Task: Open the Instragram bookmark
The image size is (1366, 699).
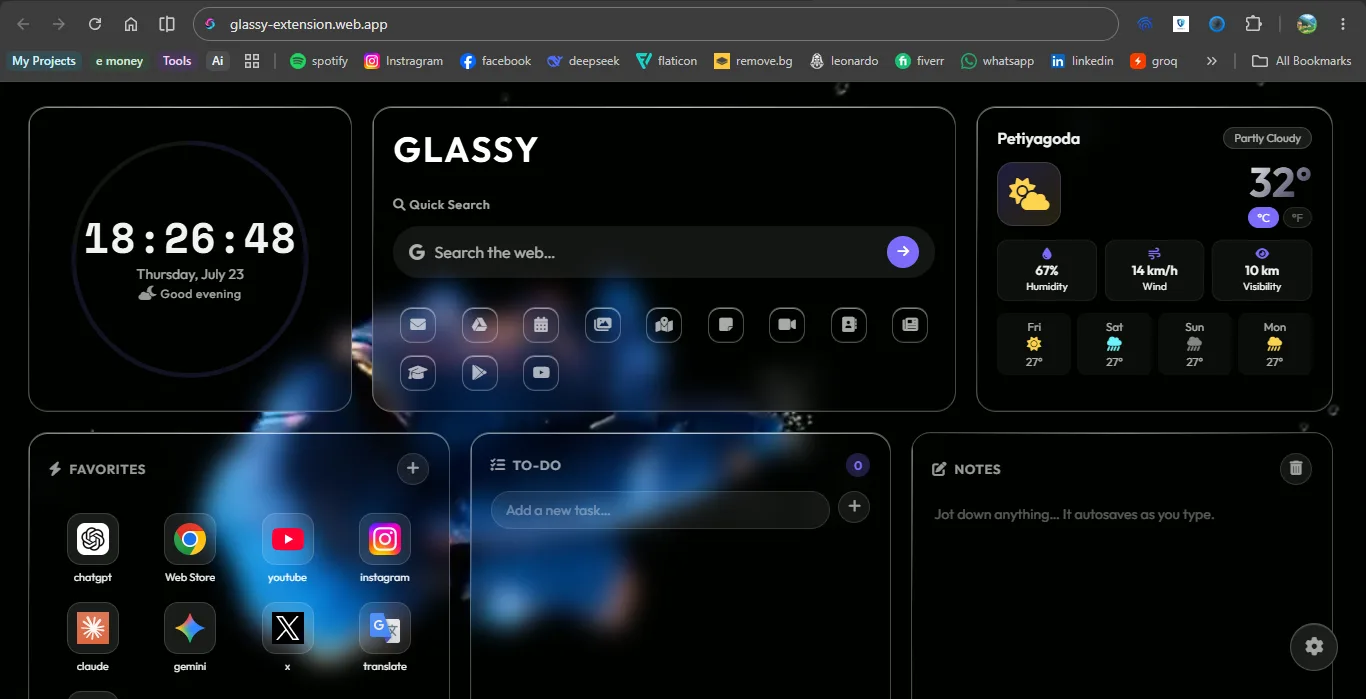Action: (404, 61)
